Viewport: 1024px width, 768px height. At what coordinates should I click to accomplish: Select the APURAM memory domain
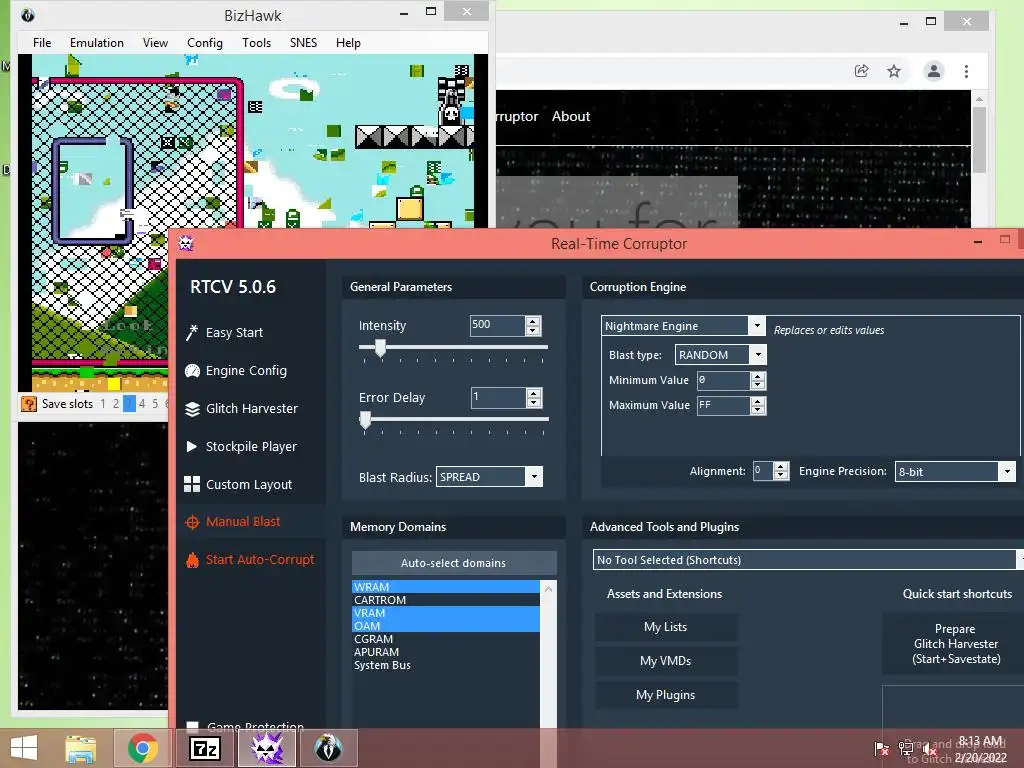pyautogui.click(x=446, y=652)
